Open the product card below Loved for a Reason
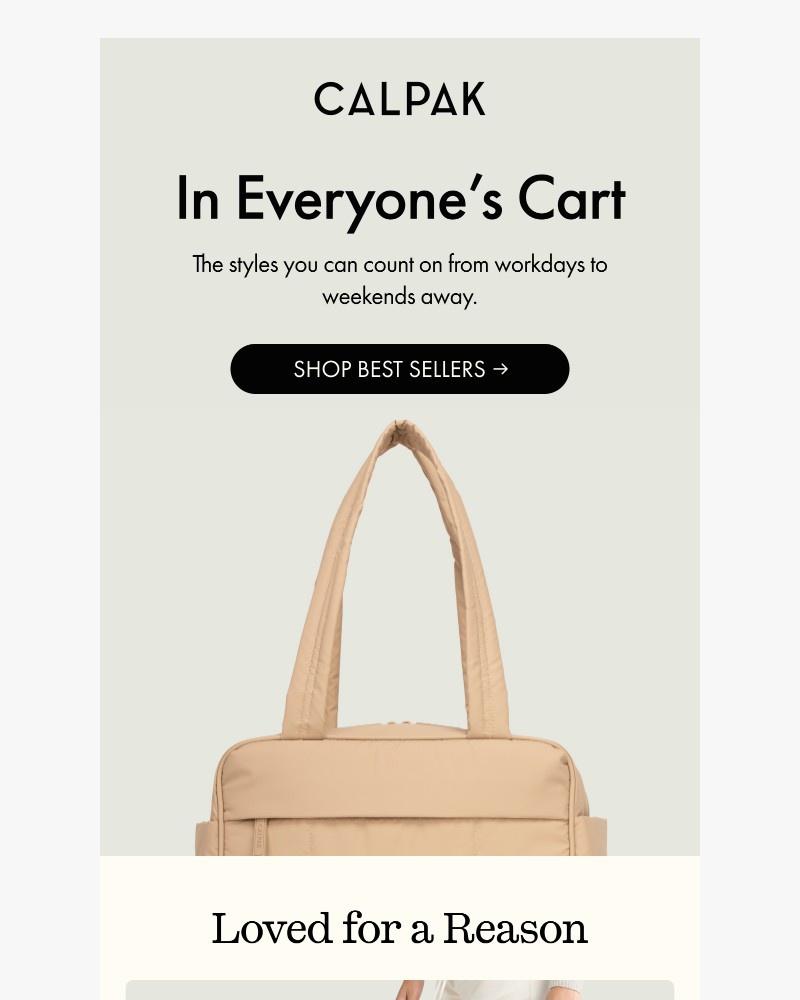The image size is (800, 1000). tap(400, 990)
